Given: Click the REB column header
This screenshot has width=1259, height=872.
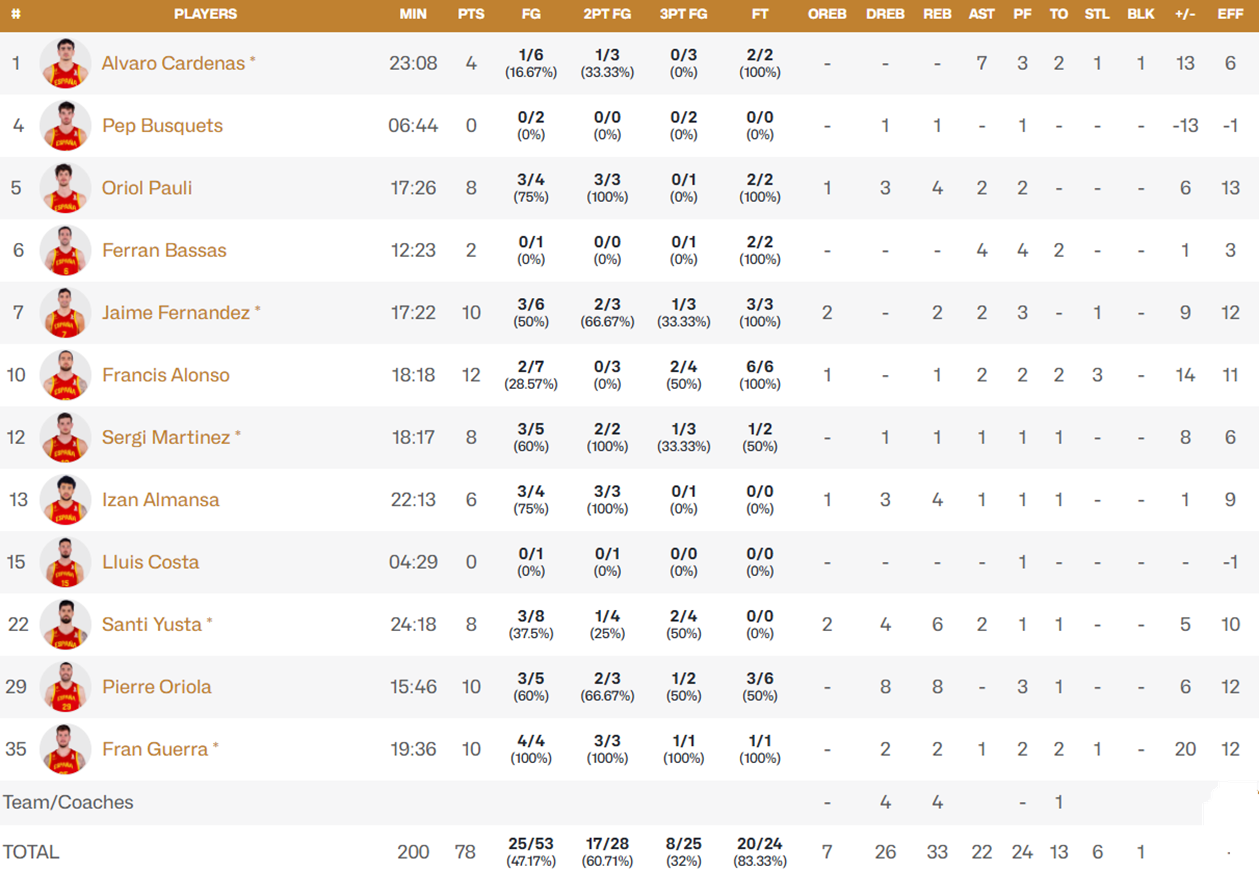Looking at the screenshot, I should [937, 14].
